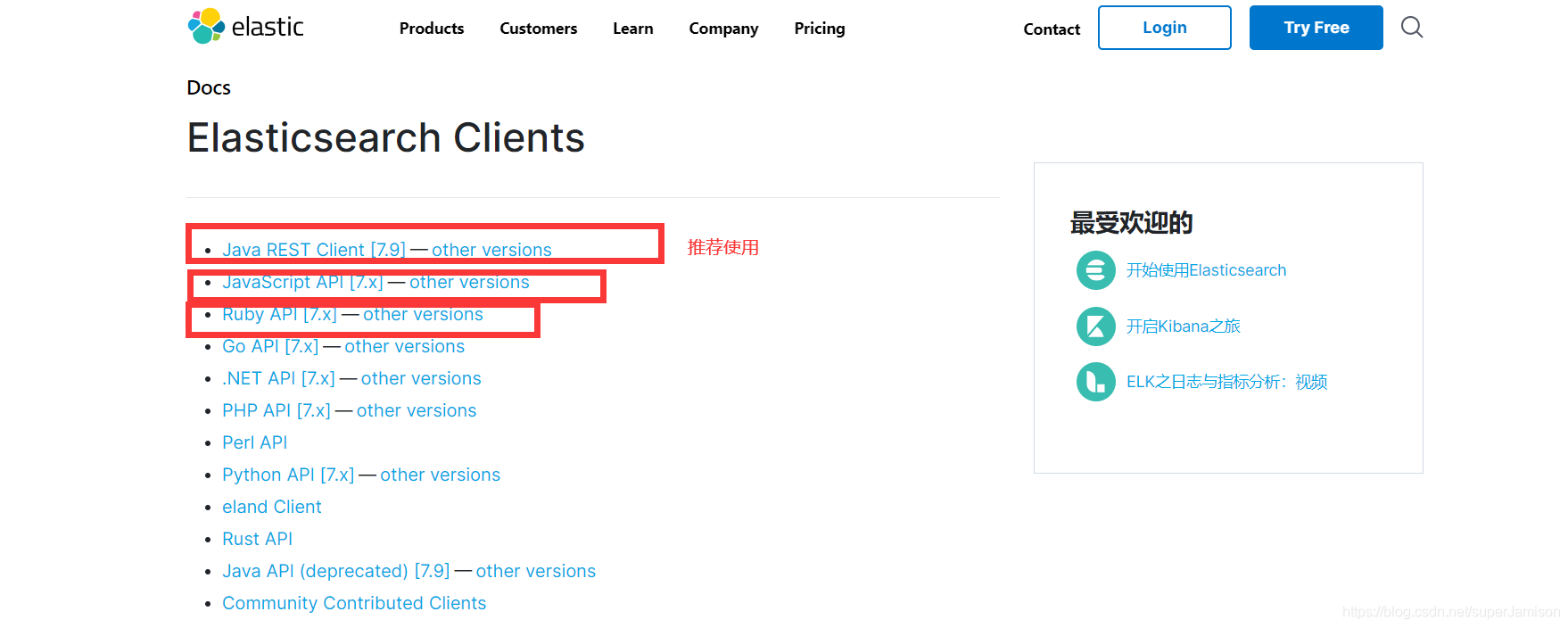Open other versions for JavaScript API
The height and width of the screenshot is (628, 1568).
[469, 282]
